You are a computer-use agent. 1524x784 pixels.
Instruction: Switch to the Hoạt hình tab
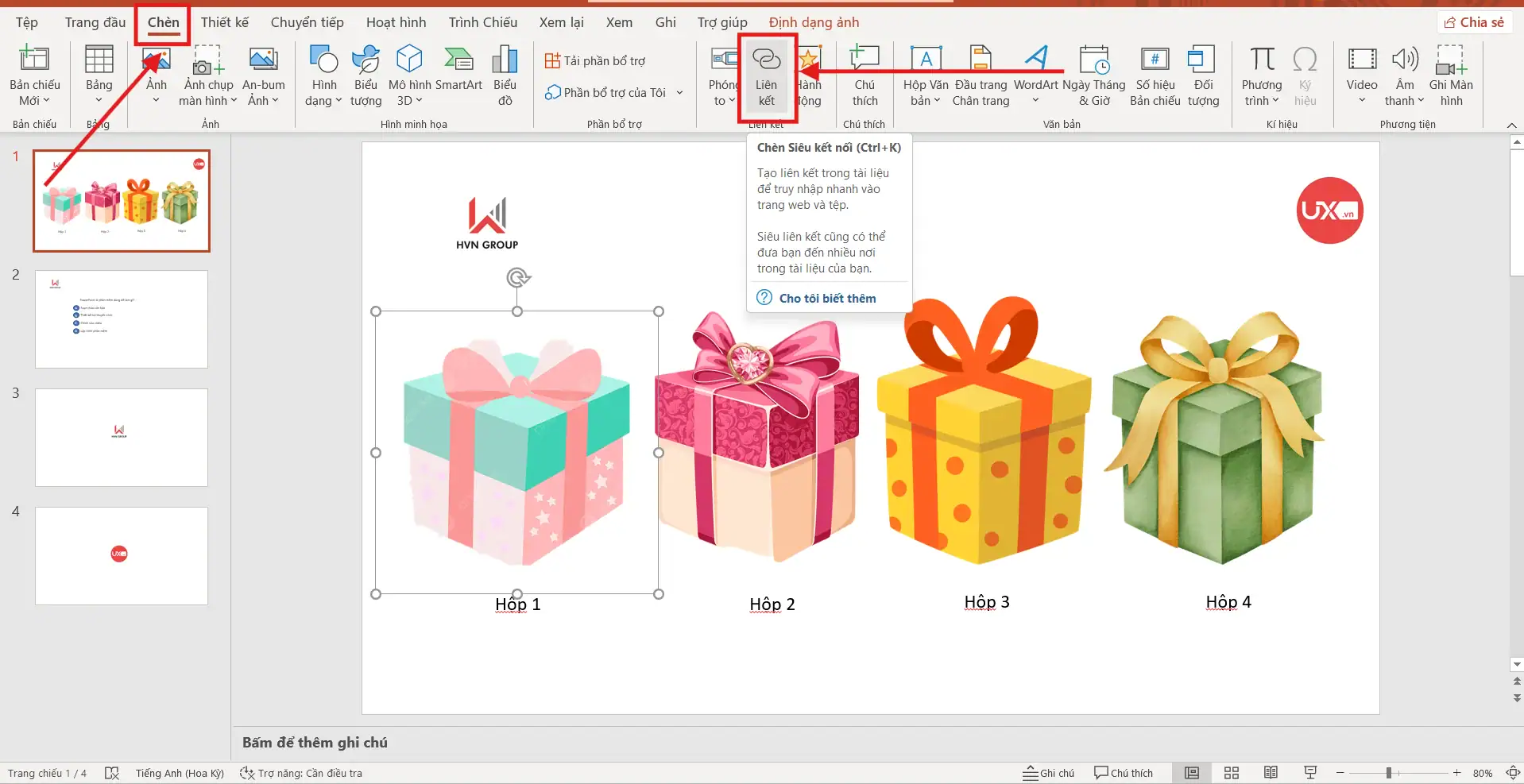pos(396,22)
